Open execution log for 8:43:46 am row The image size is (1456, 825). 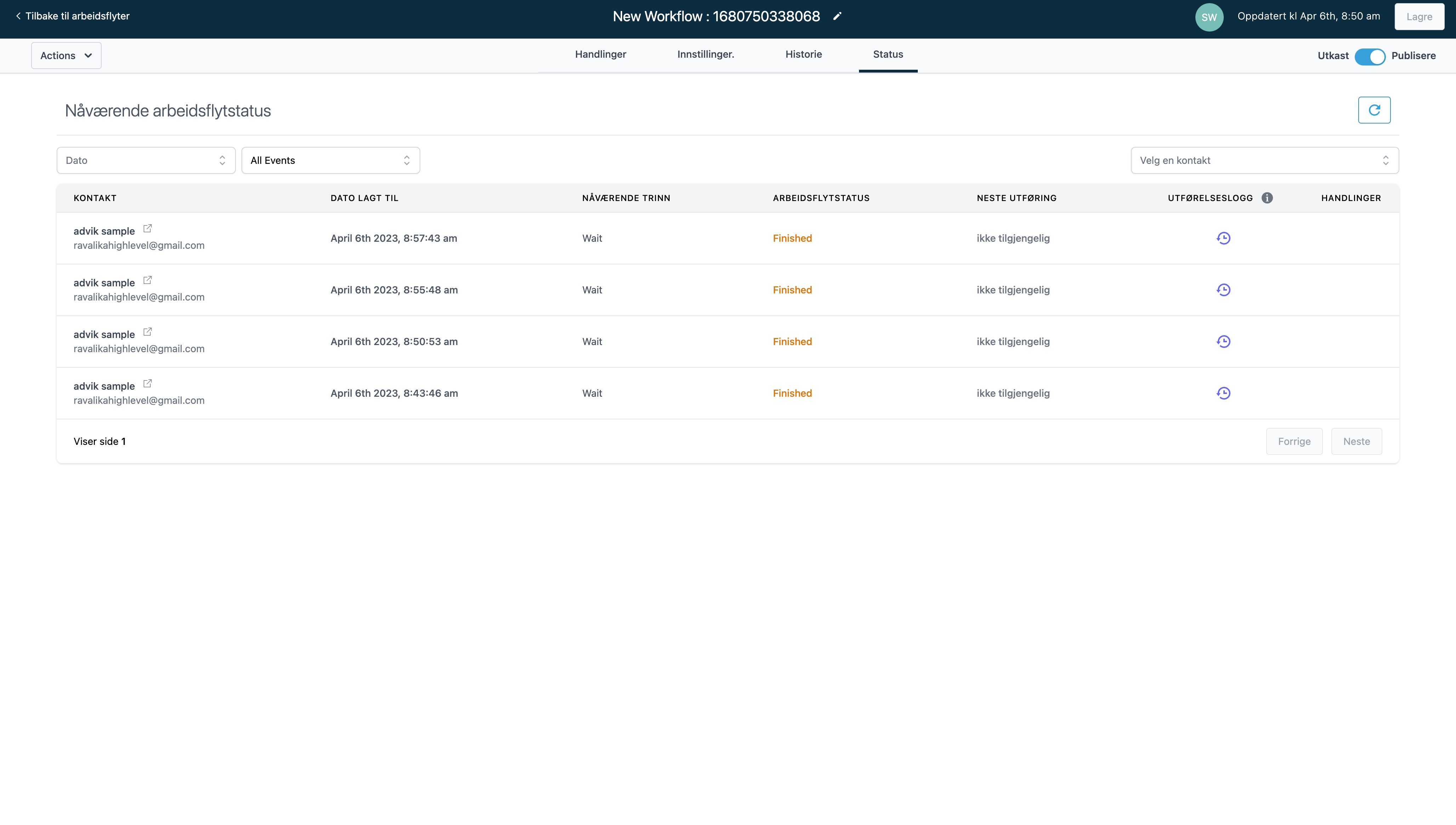(x=1223, y=393)
